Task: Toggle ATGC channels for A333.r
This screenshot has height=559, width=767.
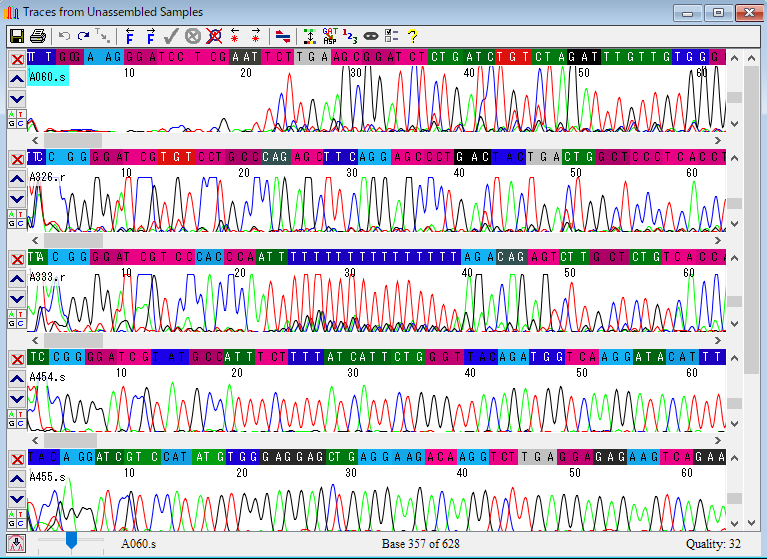Action: tap(16, 319)
